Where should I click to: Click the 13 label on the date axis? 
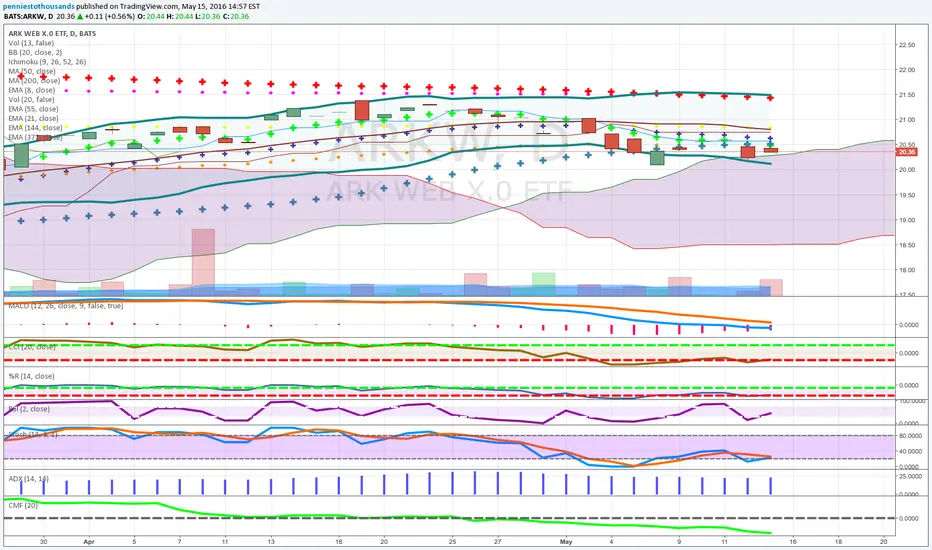[x=270, y=542]
